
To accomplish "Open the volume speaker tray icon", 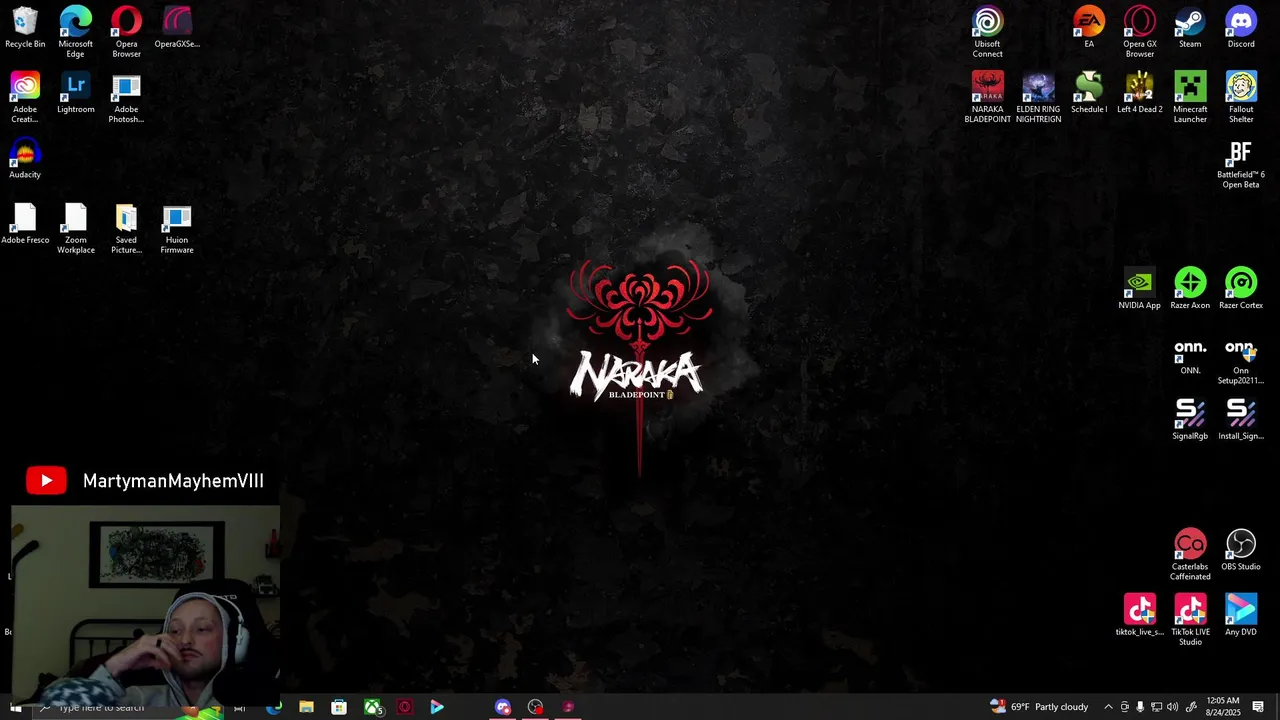I will [1172, 707].
